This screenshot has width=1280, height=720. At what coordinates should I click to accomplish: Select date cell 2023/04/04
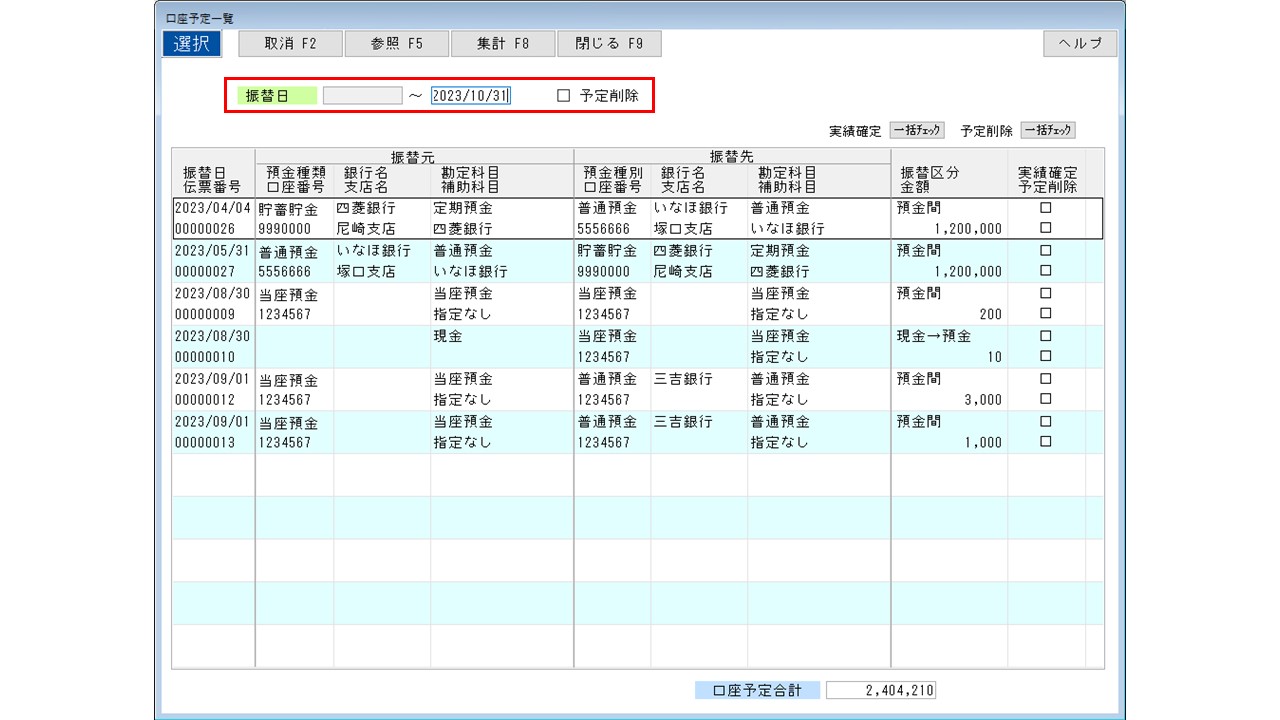(212, 208)
